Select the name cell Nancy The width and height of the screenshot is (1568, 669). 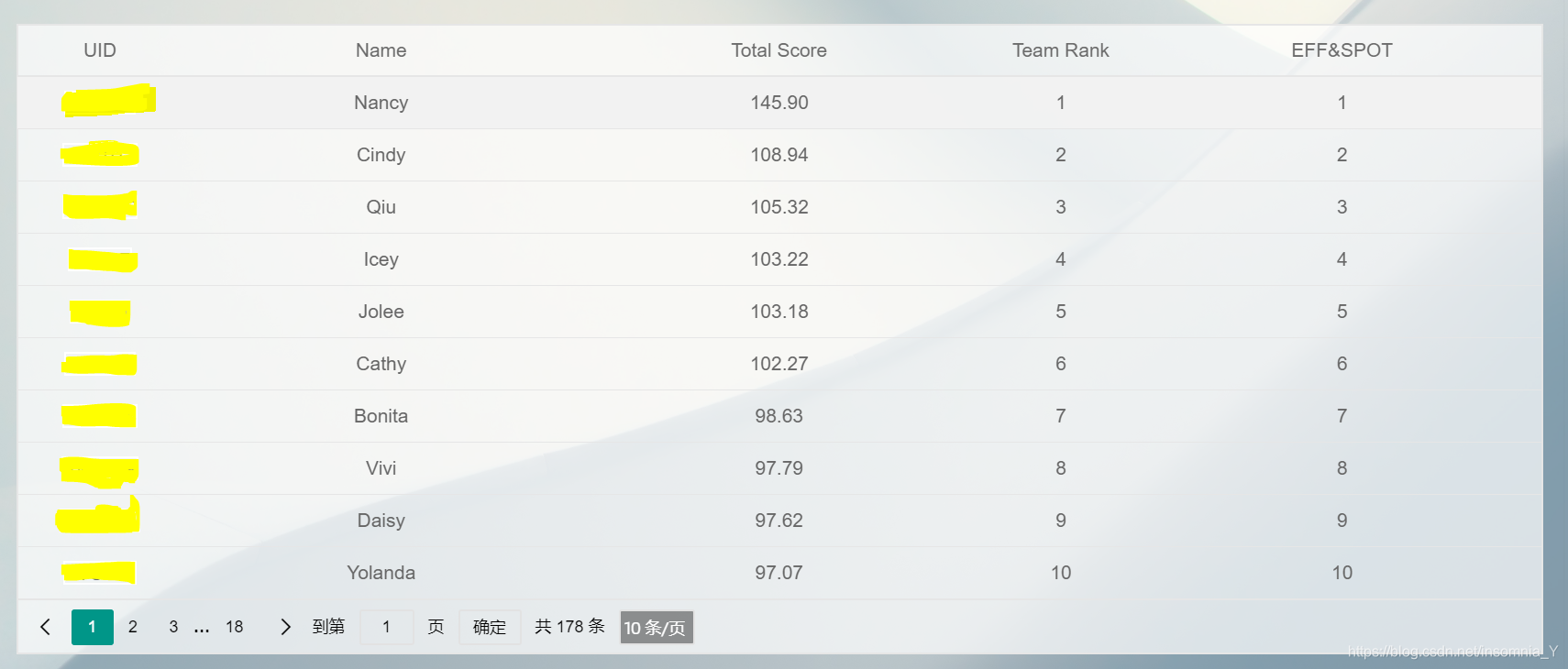[x=381, y=103]
